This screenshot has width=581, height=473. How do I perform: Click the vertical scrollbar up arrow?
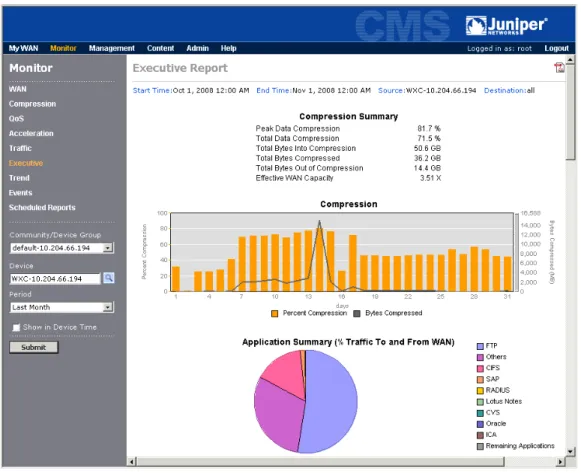click(570, 59)
